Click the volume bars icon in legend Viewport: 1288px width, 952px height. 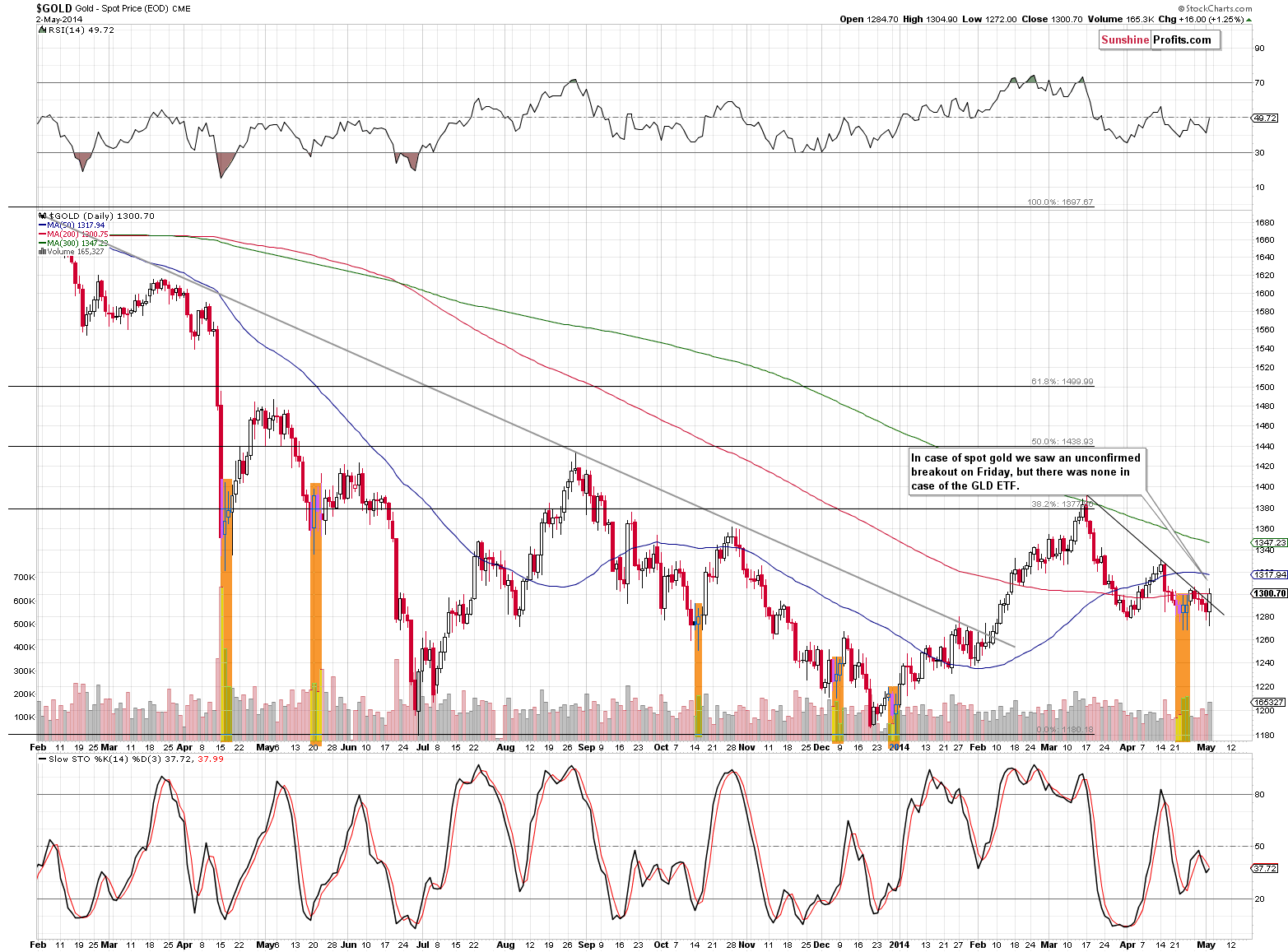(42, 252)
